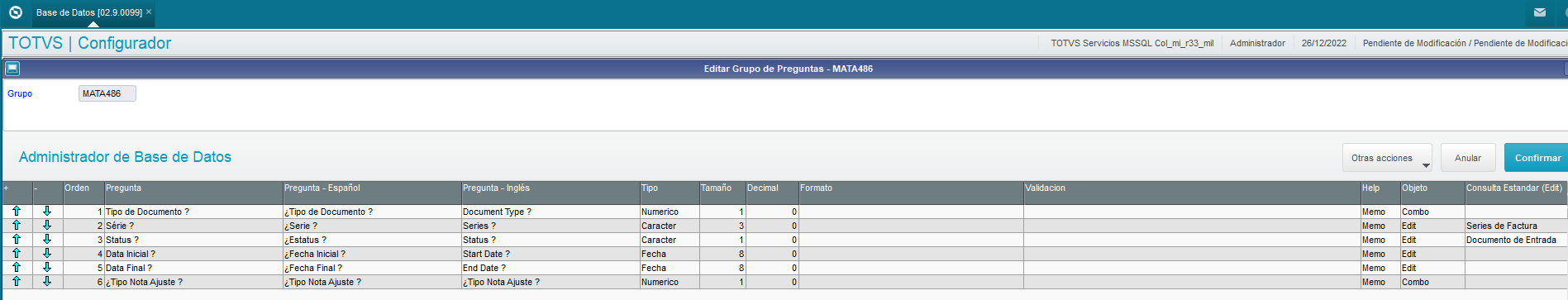Viewport: 1568px width, 300px height.
Task: Select the Caracter Tipo cell in Série row
Action: click(670, 226)
